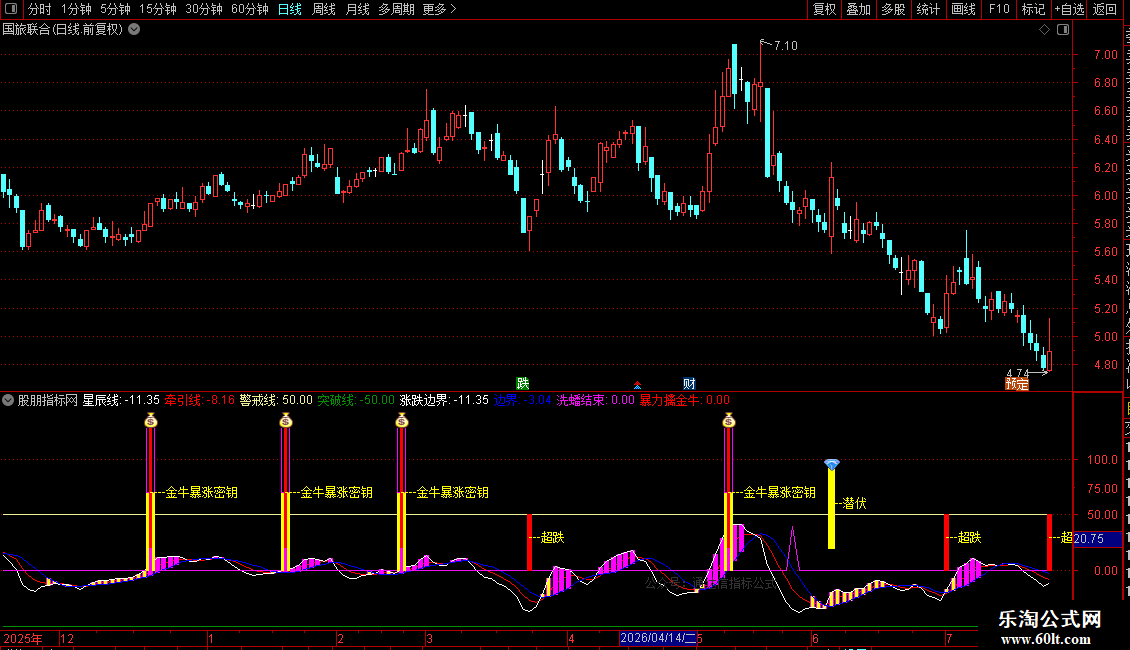
Task: Click the fourth money bag icon
Action: pyautogui.click(x=729, y=420)
